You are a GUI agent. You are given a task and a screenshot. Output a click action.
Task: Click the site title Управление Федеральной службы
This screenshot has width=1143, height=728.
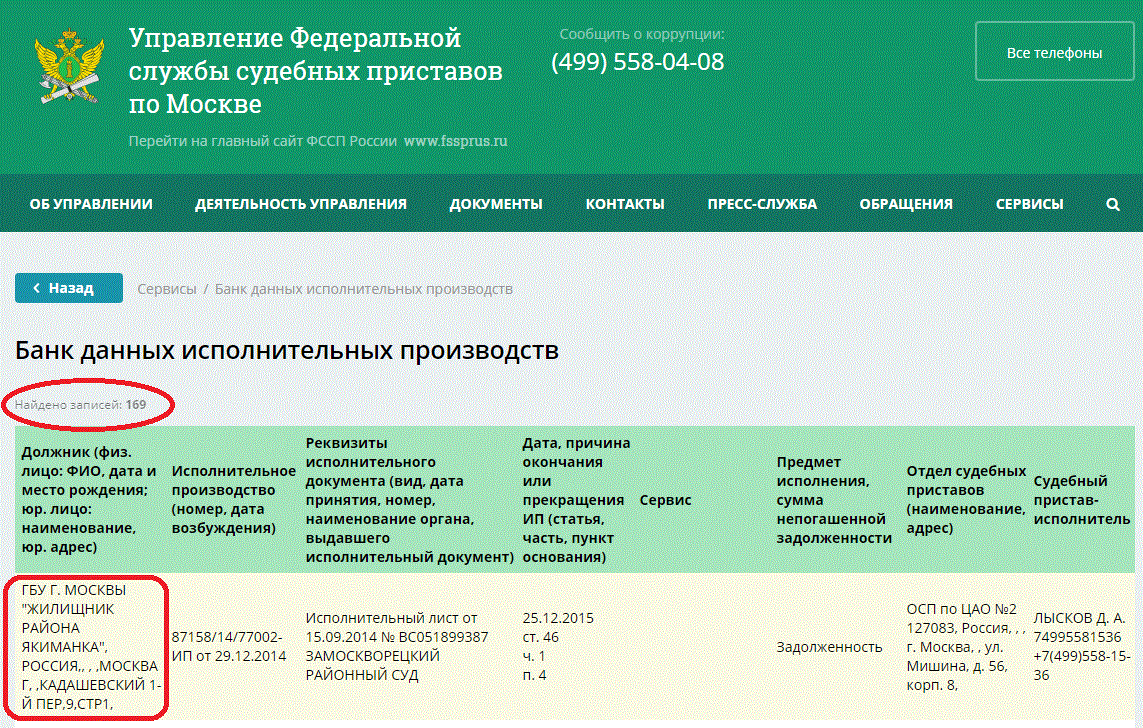[x=316, y=71]
